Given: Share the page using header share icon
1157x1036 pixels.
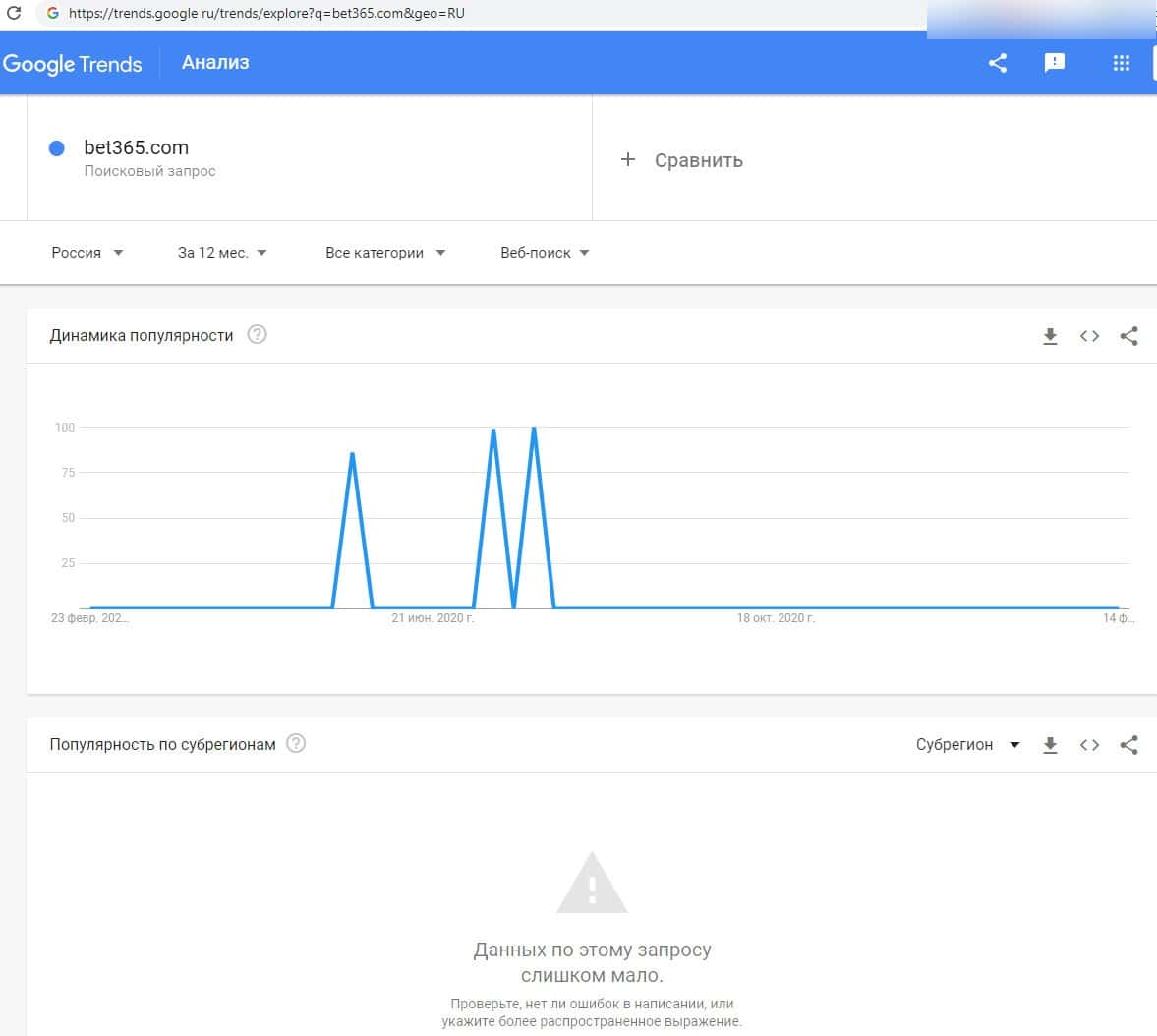Looking at the screenshot, I should click(998, 63).
